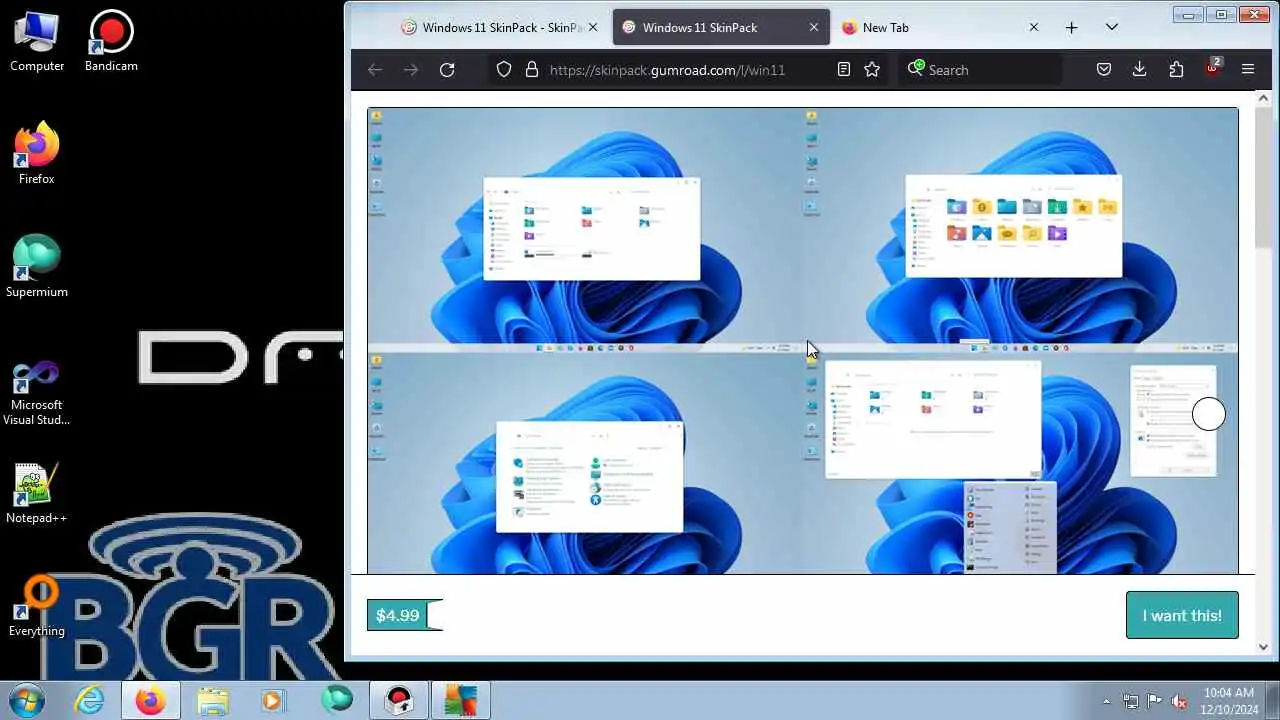Image resolution: width=1280 pixels, height=720 pixels.
Task: Click the Firefox Search box
Action: 980,70
